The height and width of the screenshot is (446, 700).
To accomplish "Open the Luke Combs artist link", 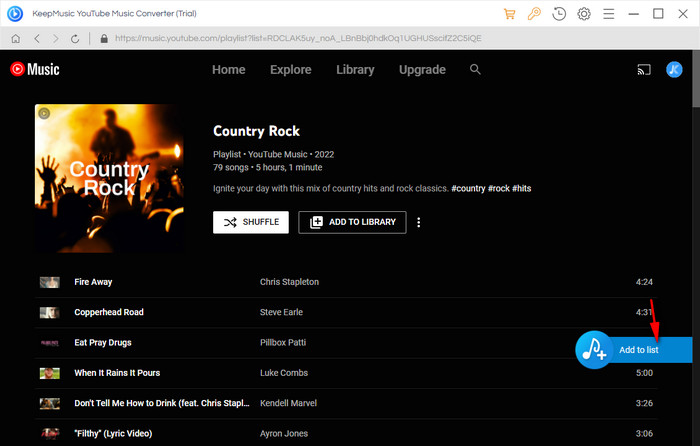I will (x=284, y=373).
